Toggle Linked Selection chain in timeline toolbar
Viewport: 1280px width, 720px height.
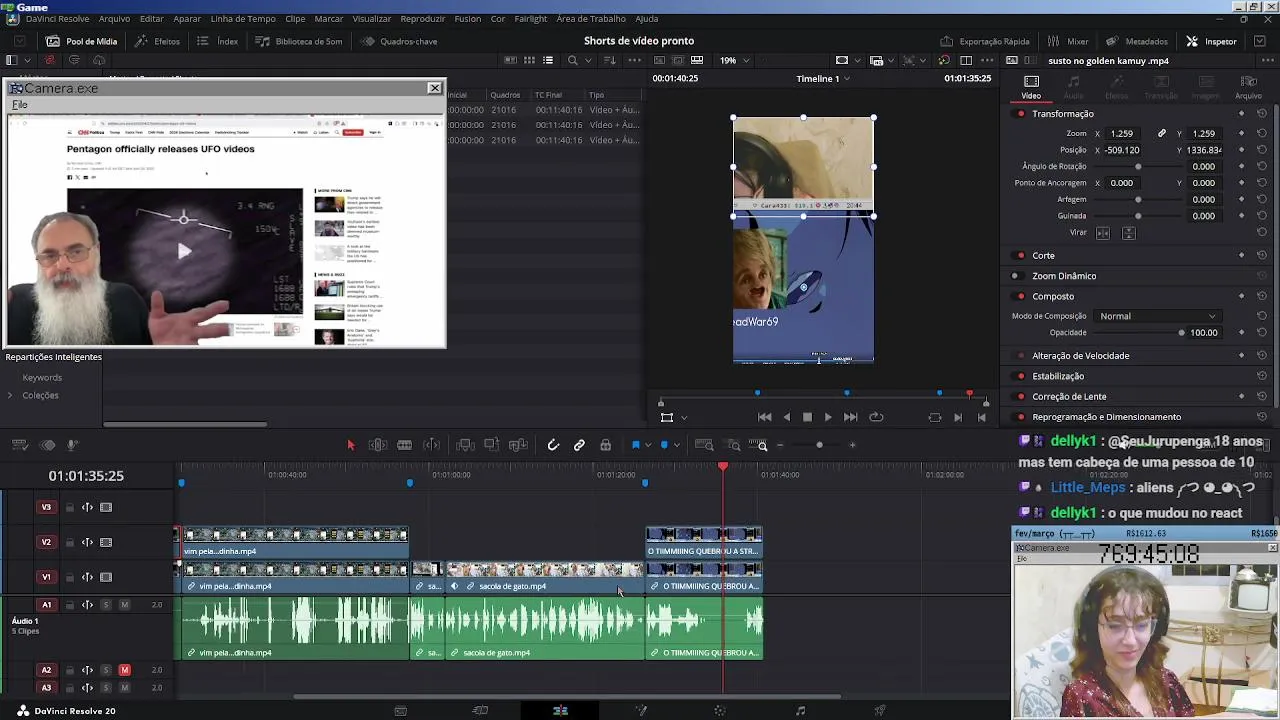[x=579, y=445]
